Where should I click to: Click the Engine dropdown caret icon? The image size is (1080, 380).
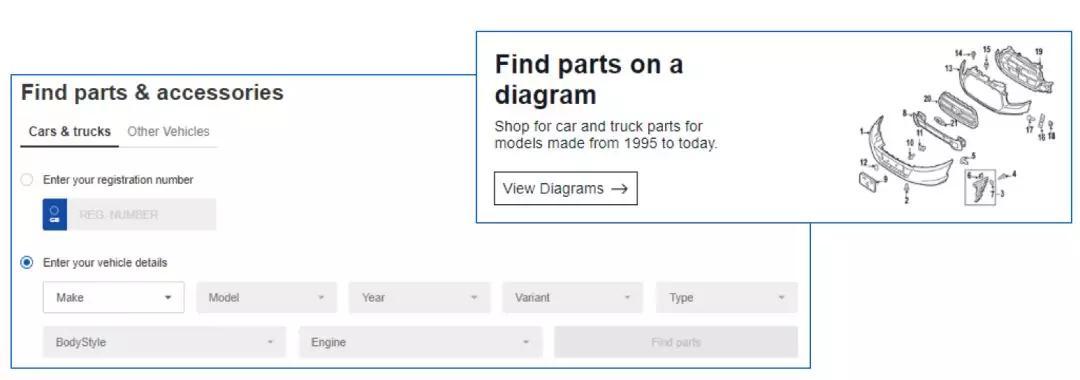526,342
